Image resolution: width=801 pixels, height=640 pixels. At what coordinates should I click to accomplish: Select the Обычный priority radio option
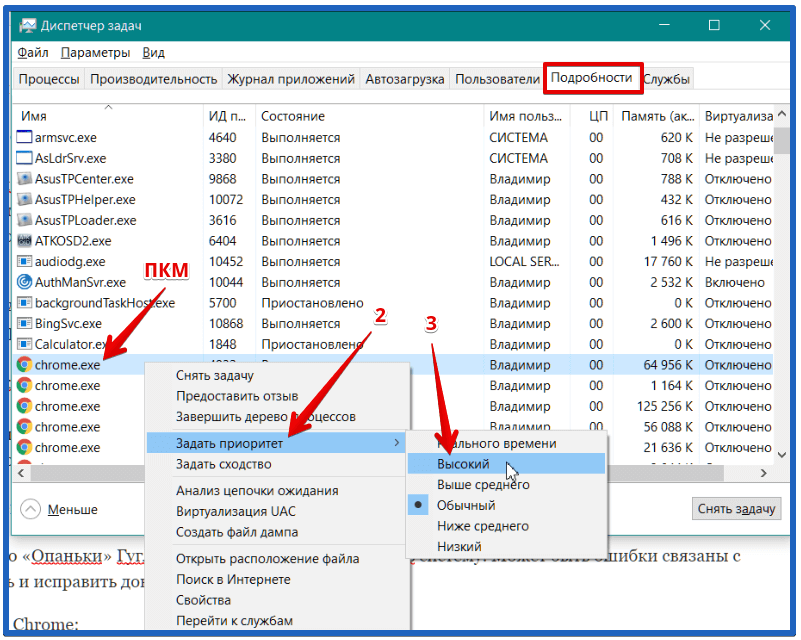[x=418, y=505]
